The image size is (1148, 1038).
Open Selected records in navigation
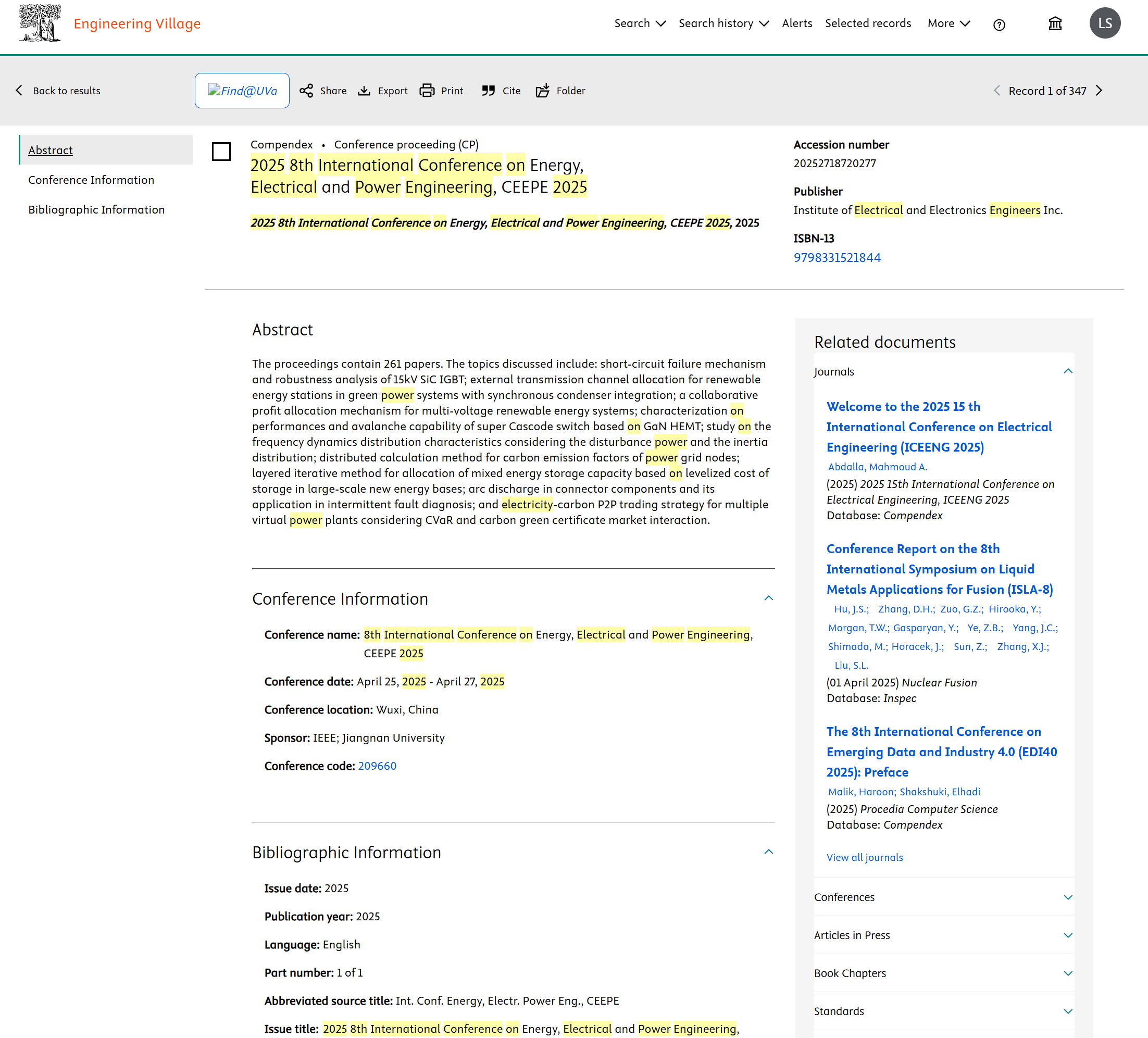[x=868, y=23]
